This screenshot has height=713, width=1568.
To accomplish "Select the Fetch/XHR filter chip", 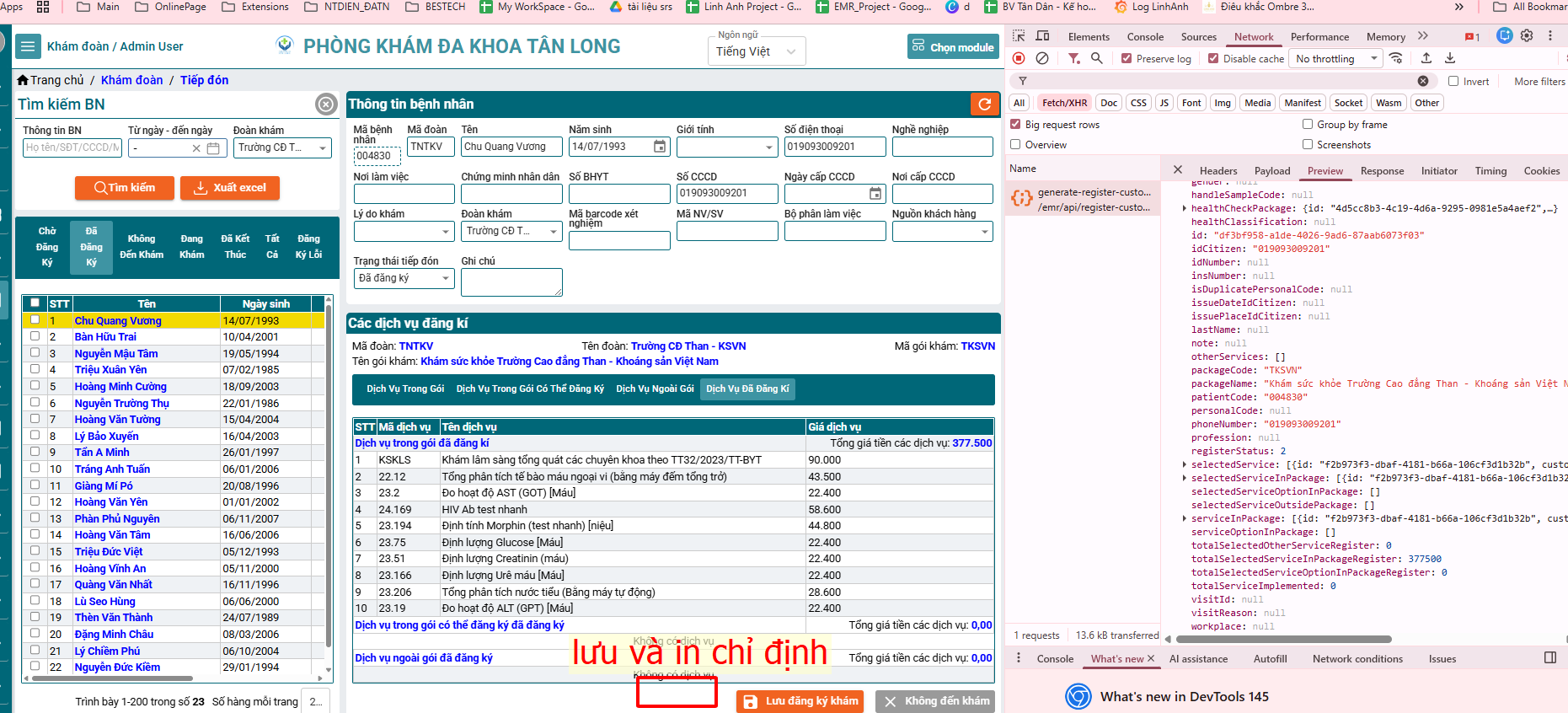I will [1064, 103].
